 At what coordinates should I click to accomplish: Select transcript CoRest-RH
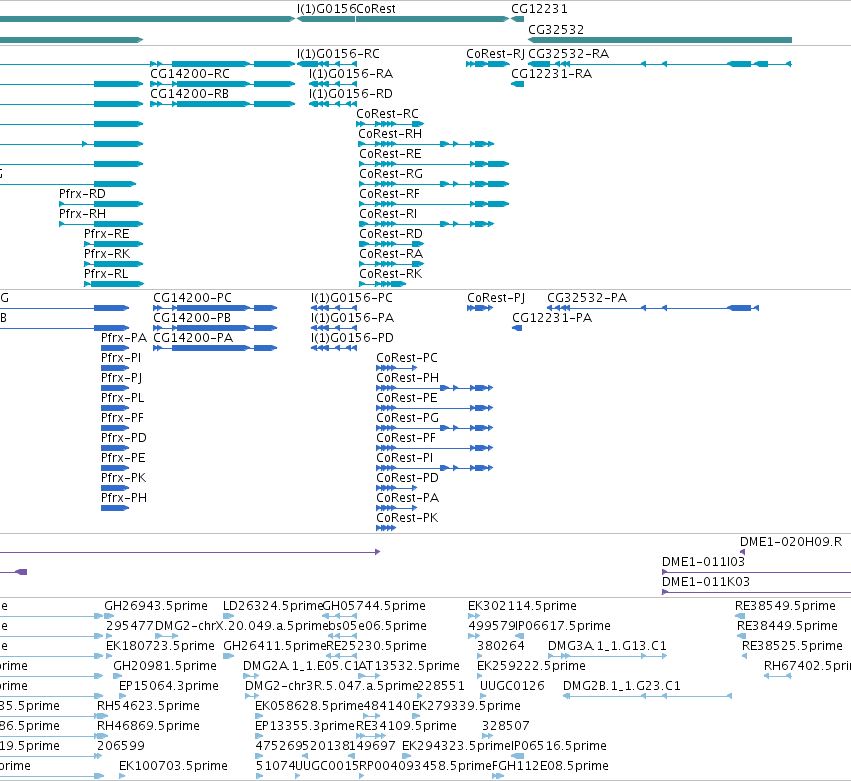coord(426,144)
